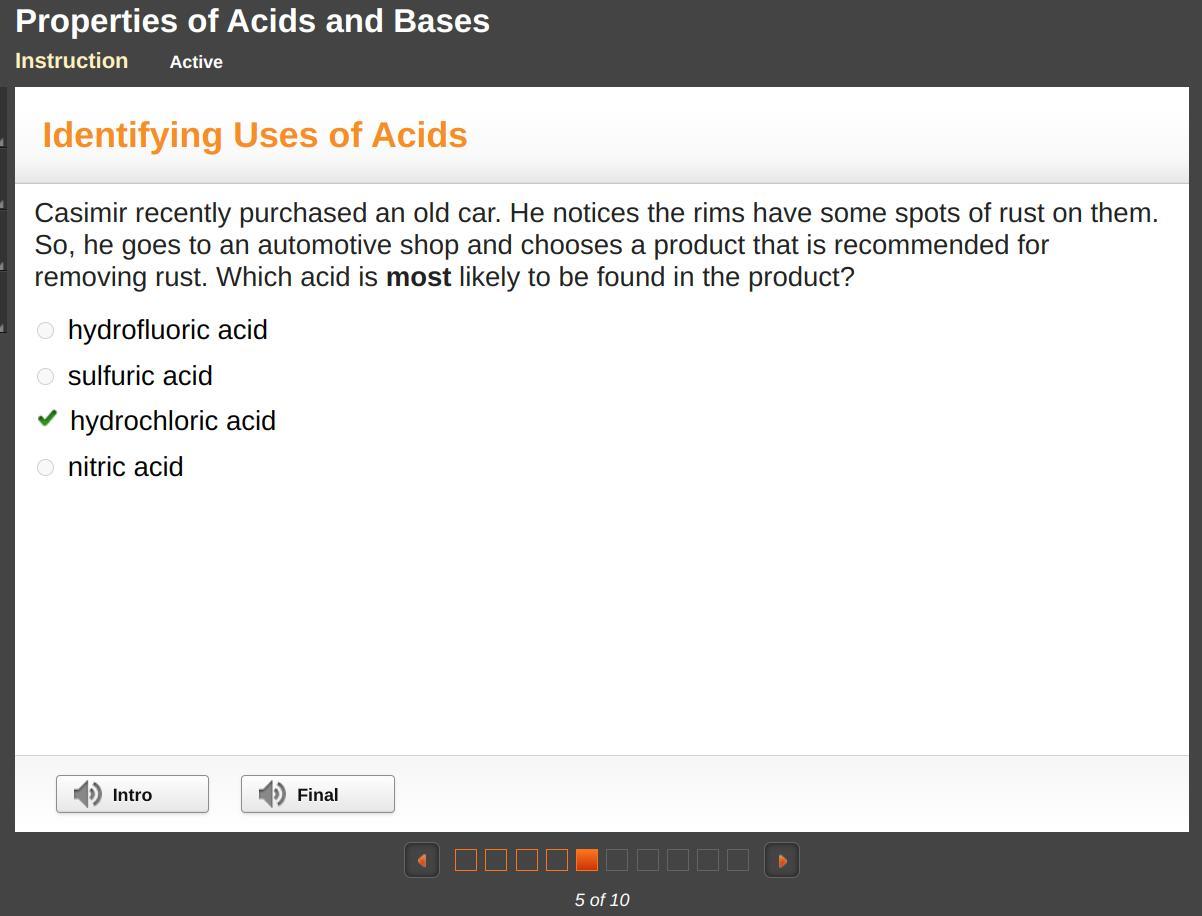The image size is (1202, 916).
Task: Play the Intro audio
Action: pyautogui.click(x=132, y=794)
